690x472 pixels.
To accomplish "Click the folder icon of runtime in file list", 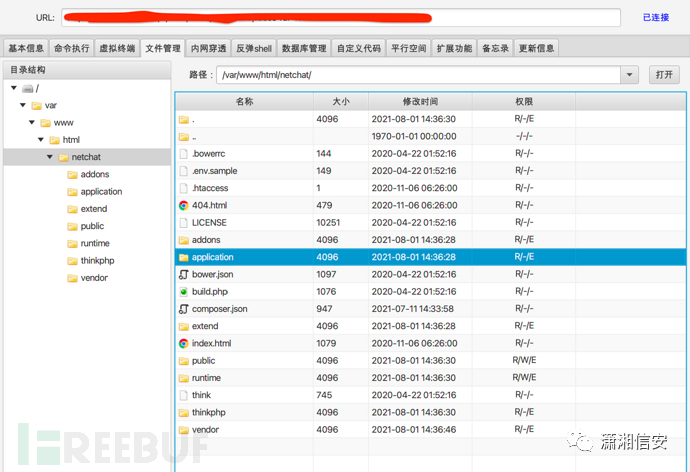I will click(x=184, y=378).
